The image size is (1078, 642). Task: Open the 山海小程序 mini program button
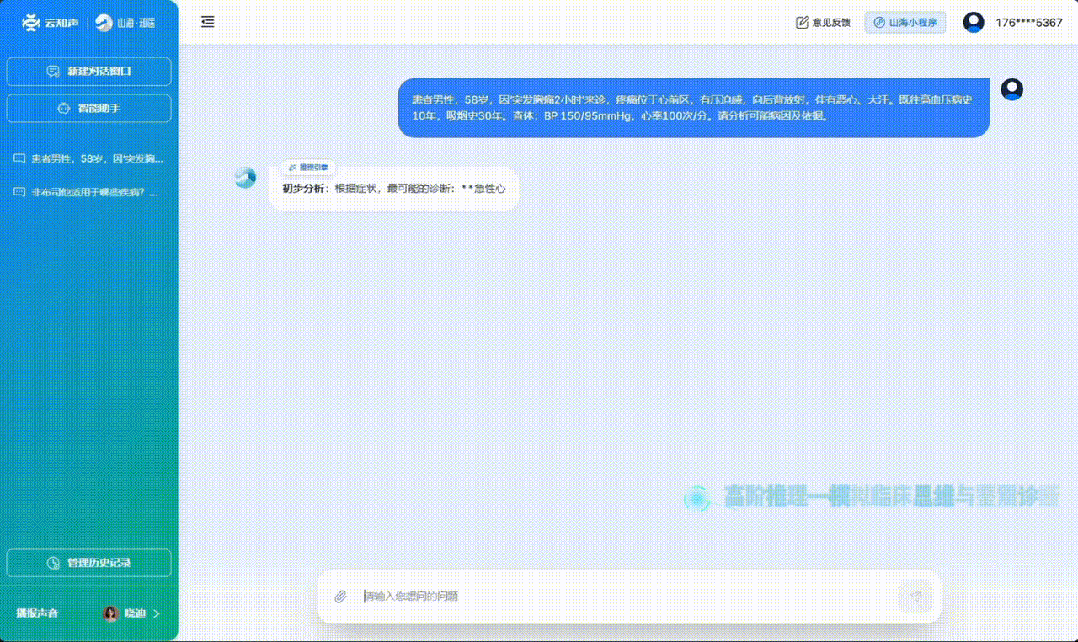(x=905, y=22)
